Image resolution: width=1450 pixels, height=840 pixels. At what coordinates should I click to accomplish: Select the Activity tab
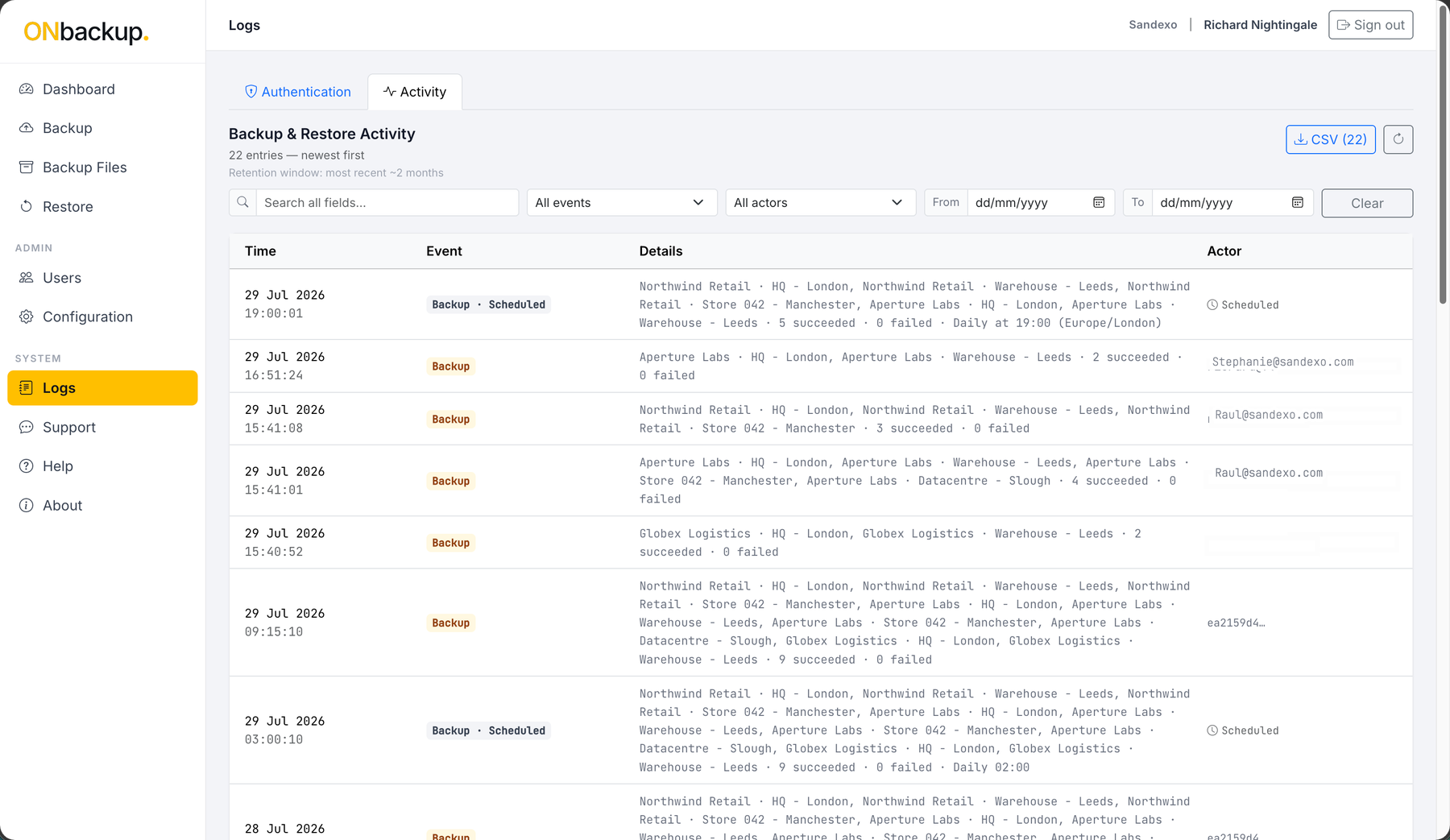415,92
